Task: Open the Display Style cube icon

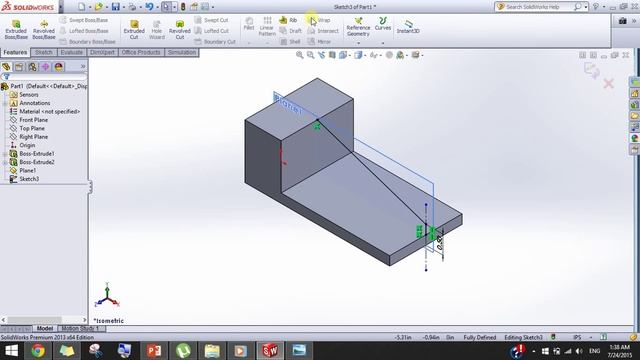Action: click(x=358, y=55)
